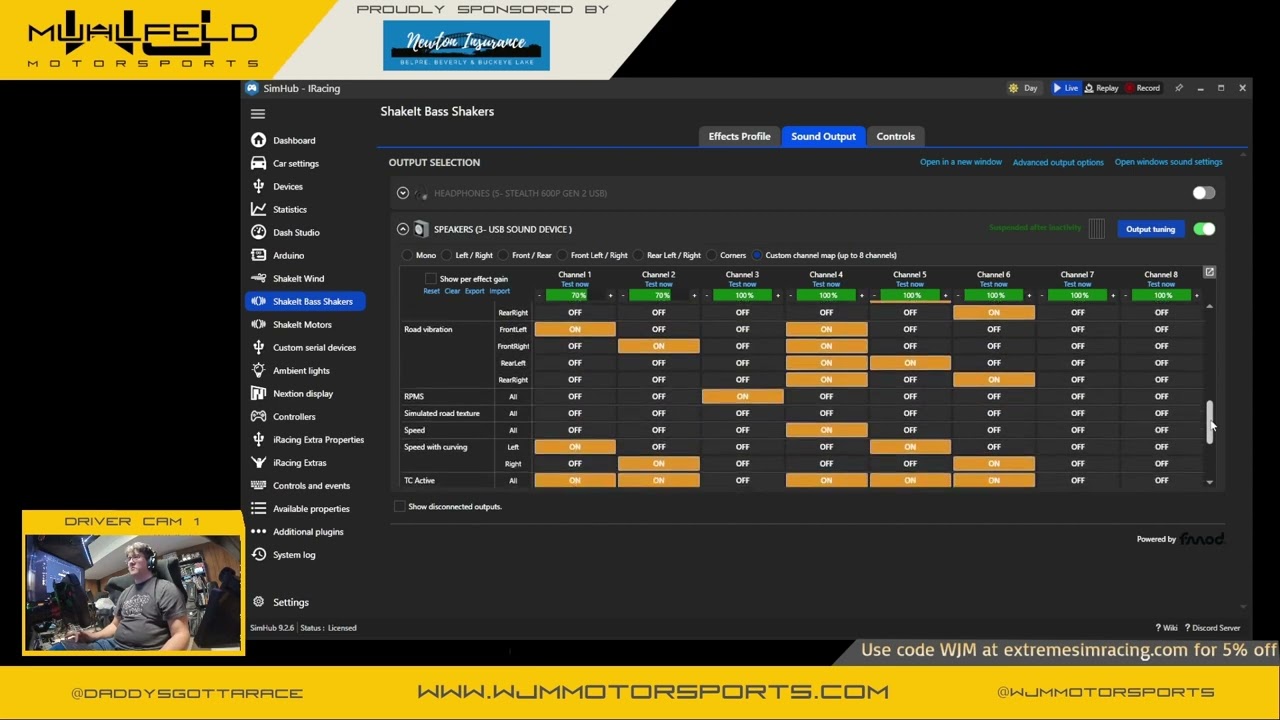Start Record from title bar

(x=1143, y=88)
